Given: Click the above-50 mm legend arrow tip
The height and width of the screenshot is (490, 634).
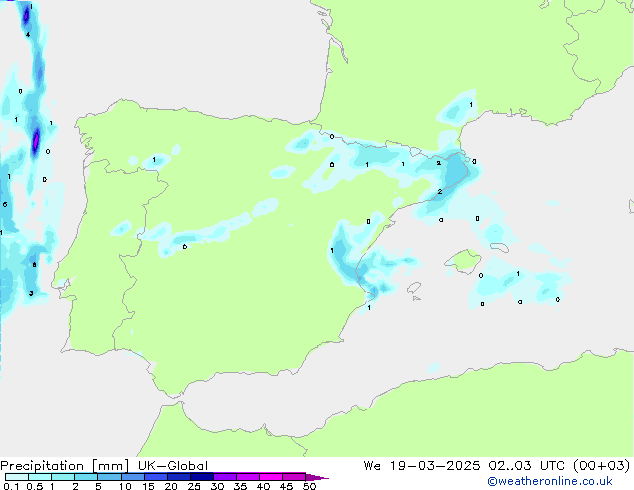Looking at the screenshot, I should (x=317, y=477).
